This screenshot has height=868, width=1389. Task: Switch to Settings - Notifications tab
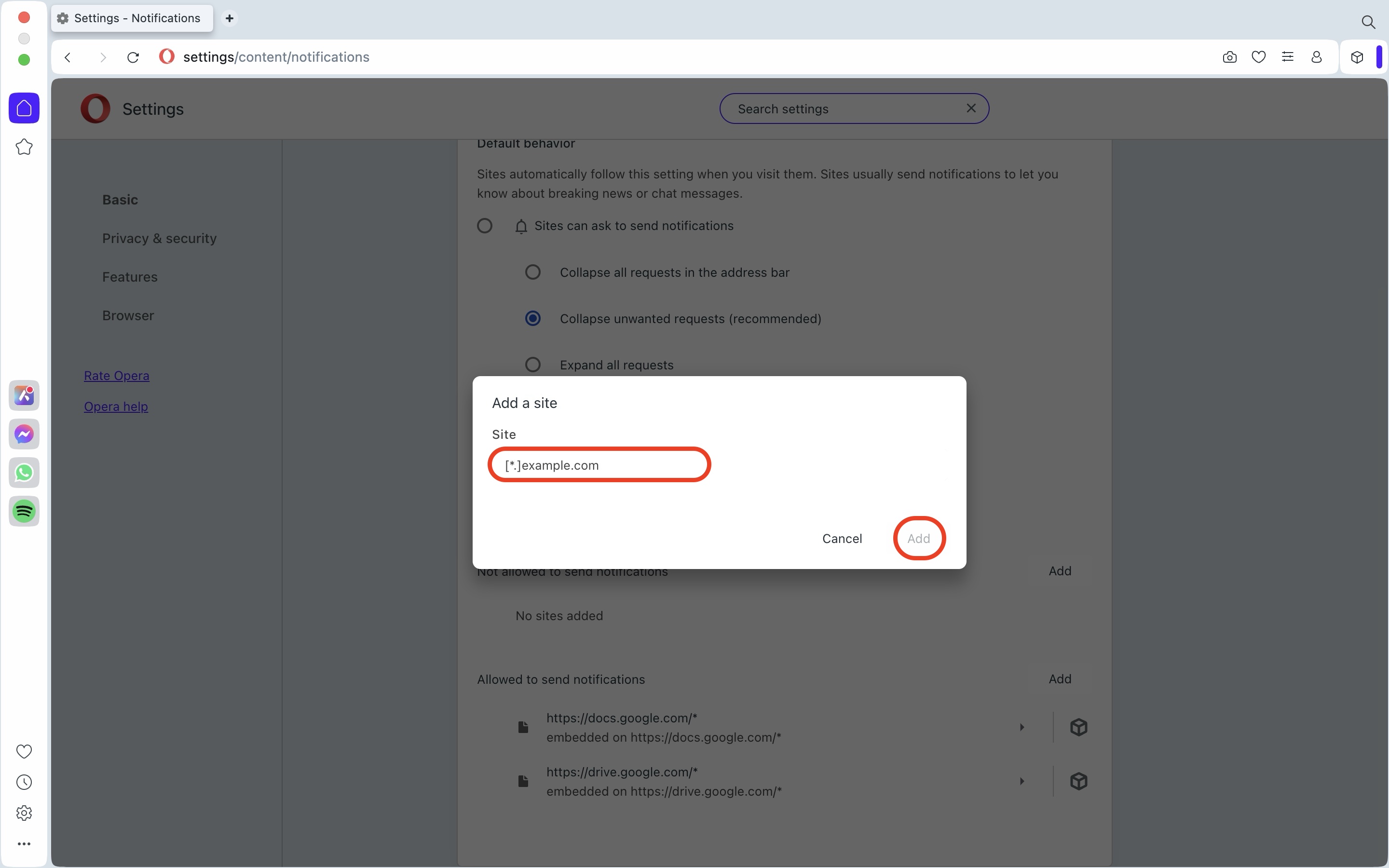(132, 18)
